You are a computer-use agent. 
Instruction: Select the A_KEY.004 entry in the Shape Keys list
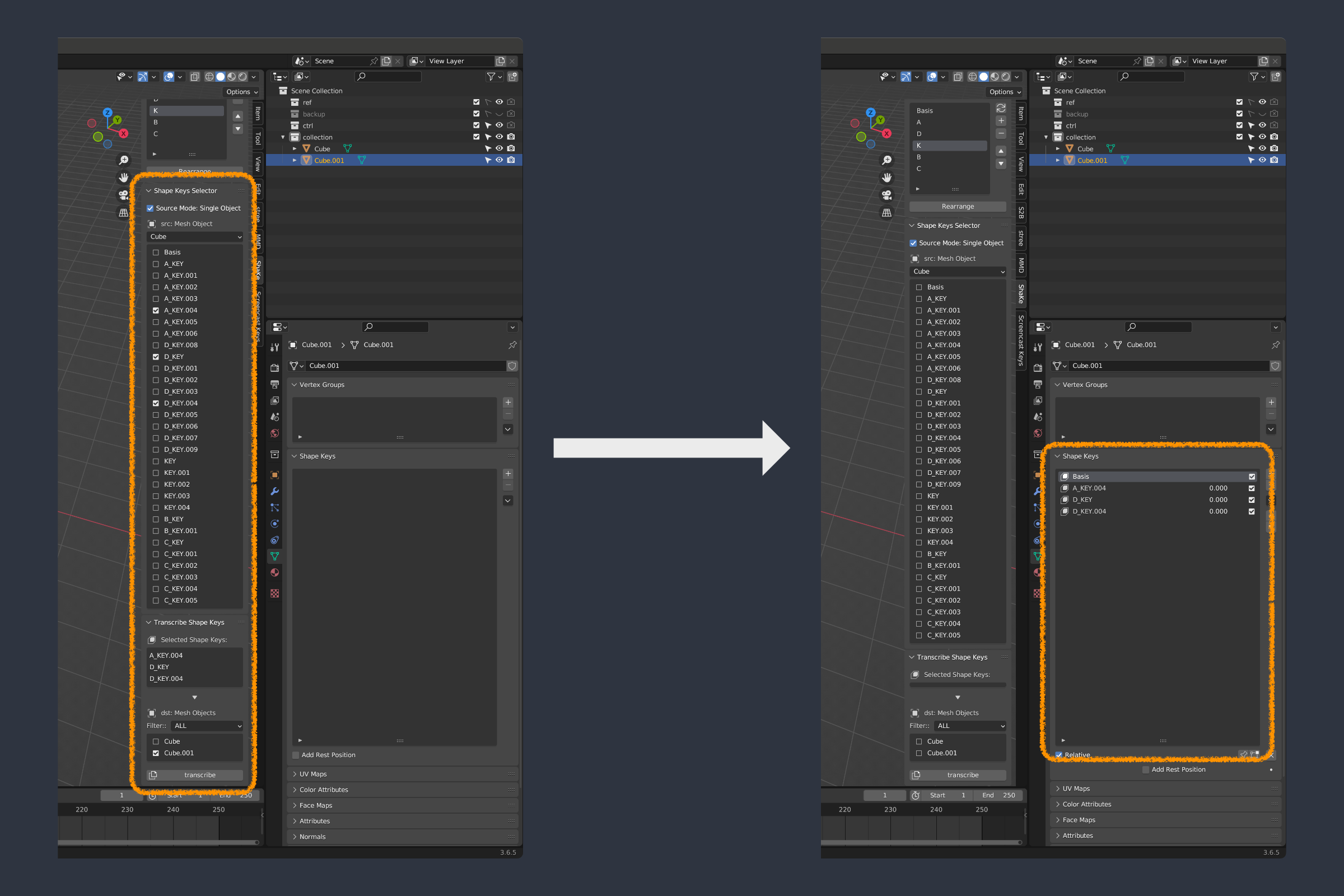tap(1089, 488)
